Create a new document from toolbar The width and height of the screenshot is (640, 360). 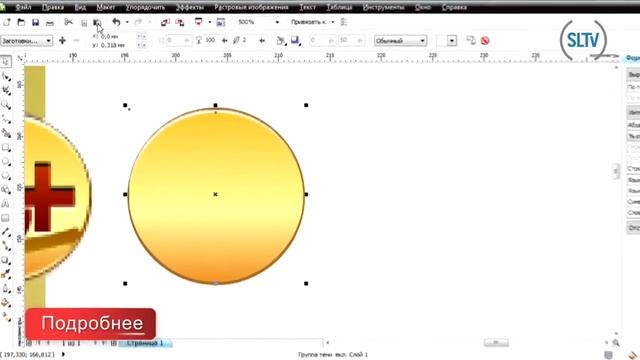tap(7, 22)
